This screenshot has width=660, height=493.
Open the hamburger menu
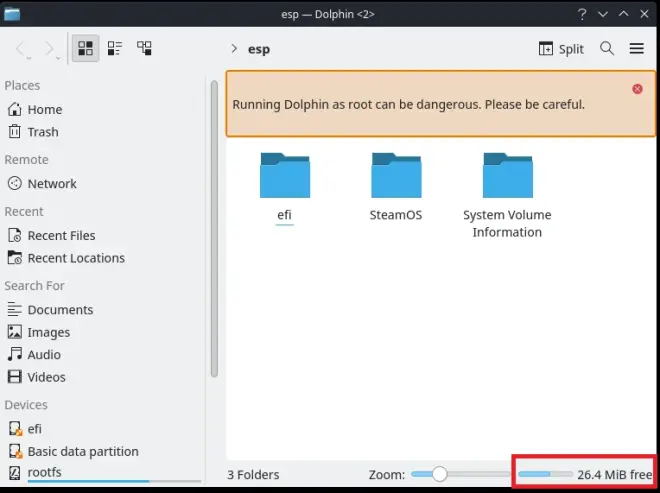pos(636,48)
